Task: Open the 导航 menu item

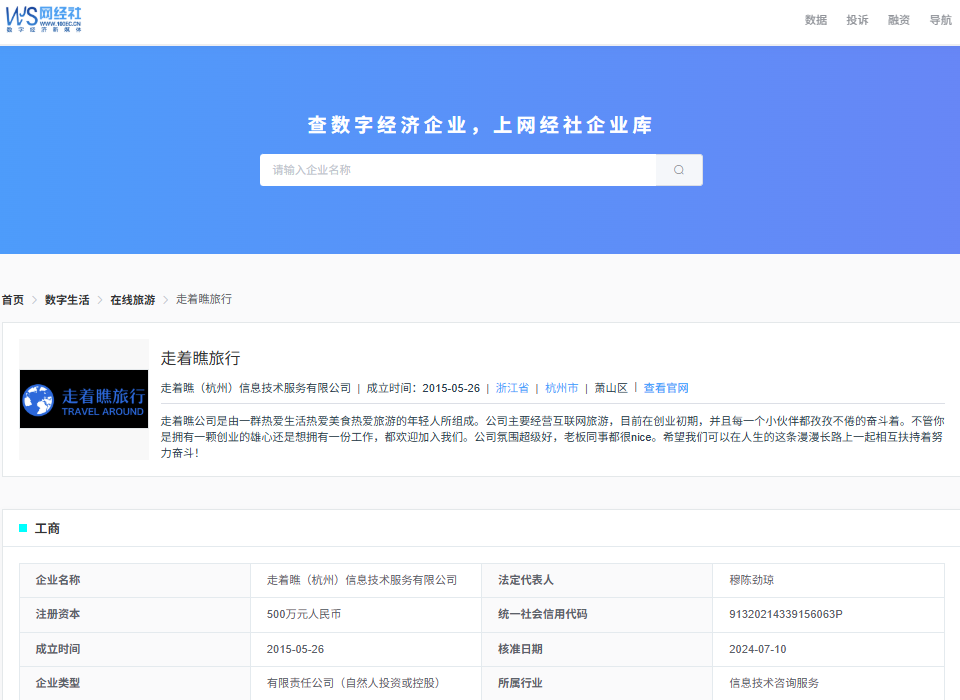Action: coord(940,20)
